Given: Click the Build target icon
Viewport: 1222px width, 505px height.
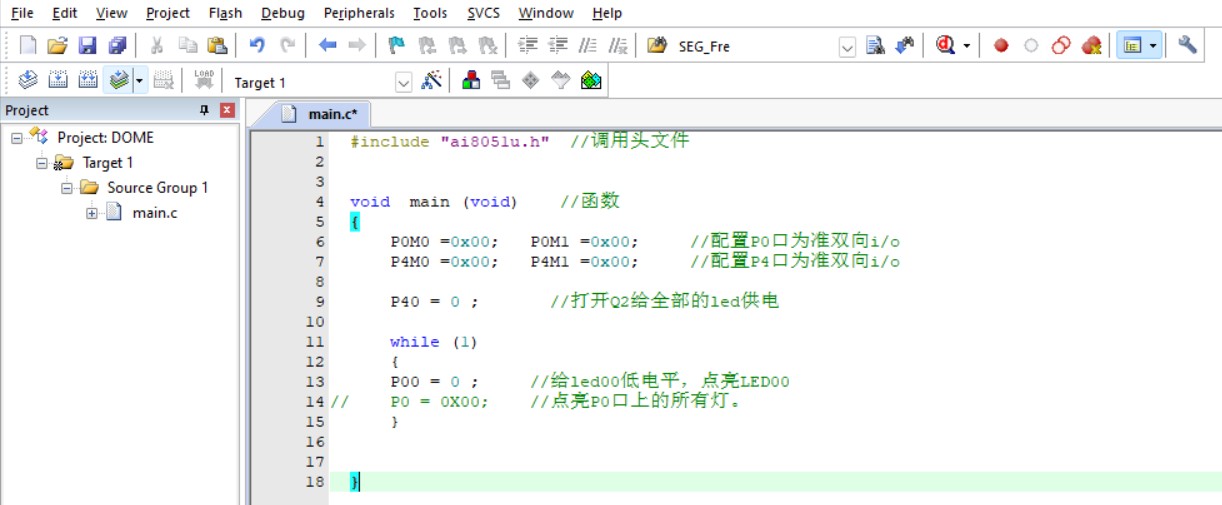Looking at the screenshot, I should 58,81.
